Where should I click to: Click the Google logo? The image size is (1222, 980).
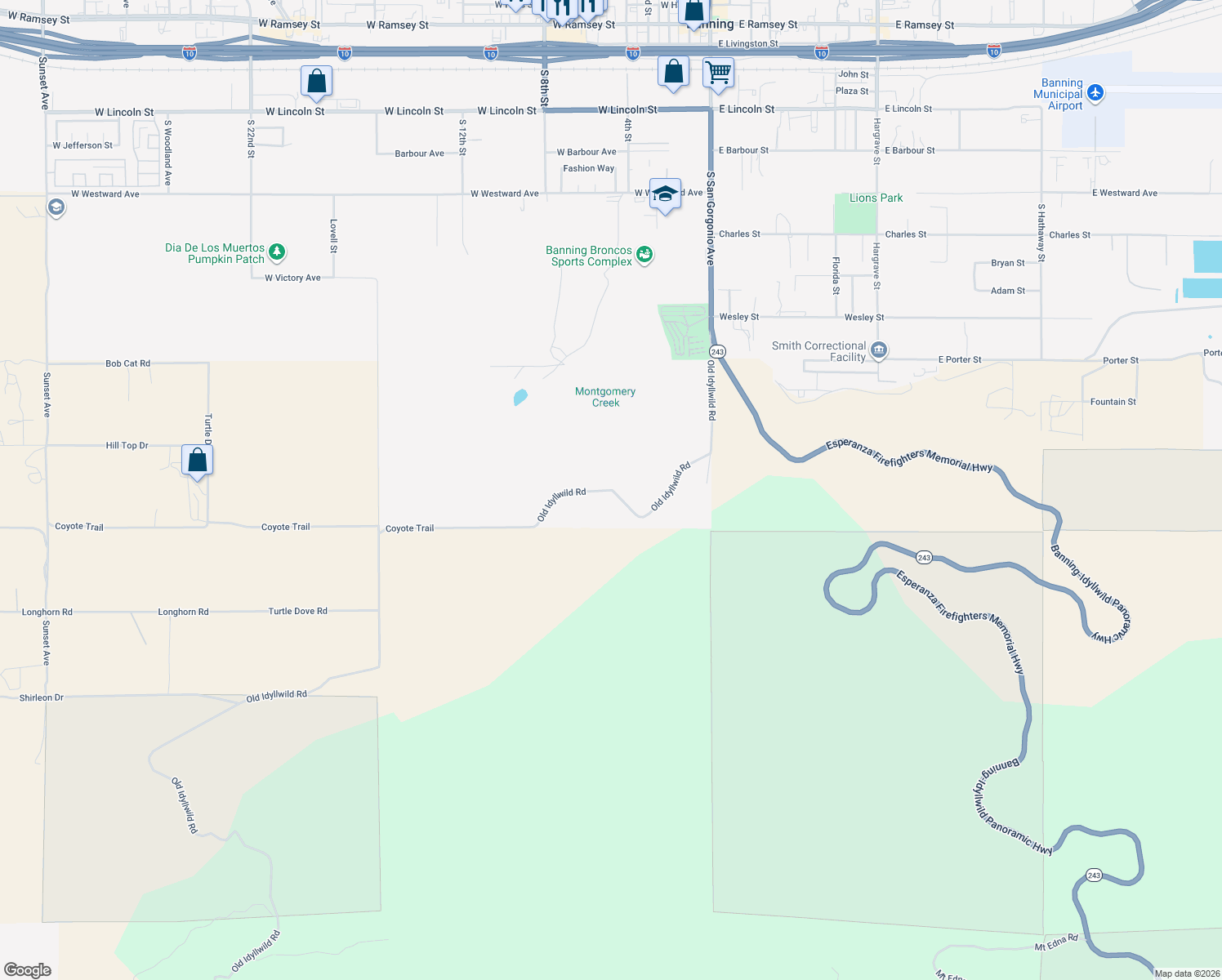[28, 971]
